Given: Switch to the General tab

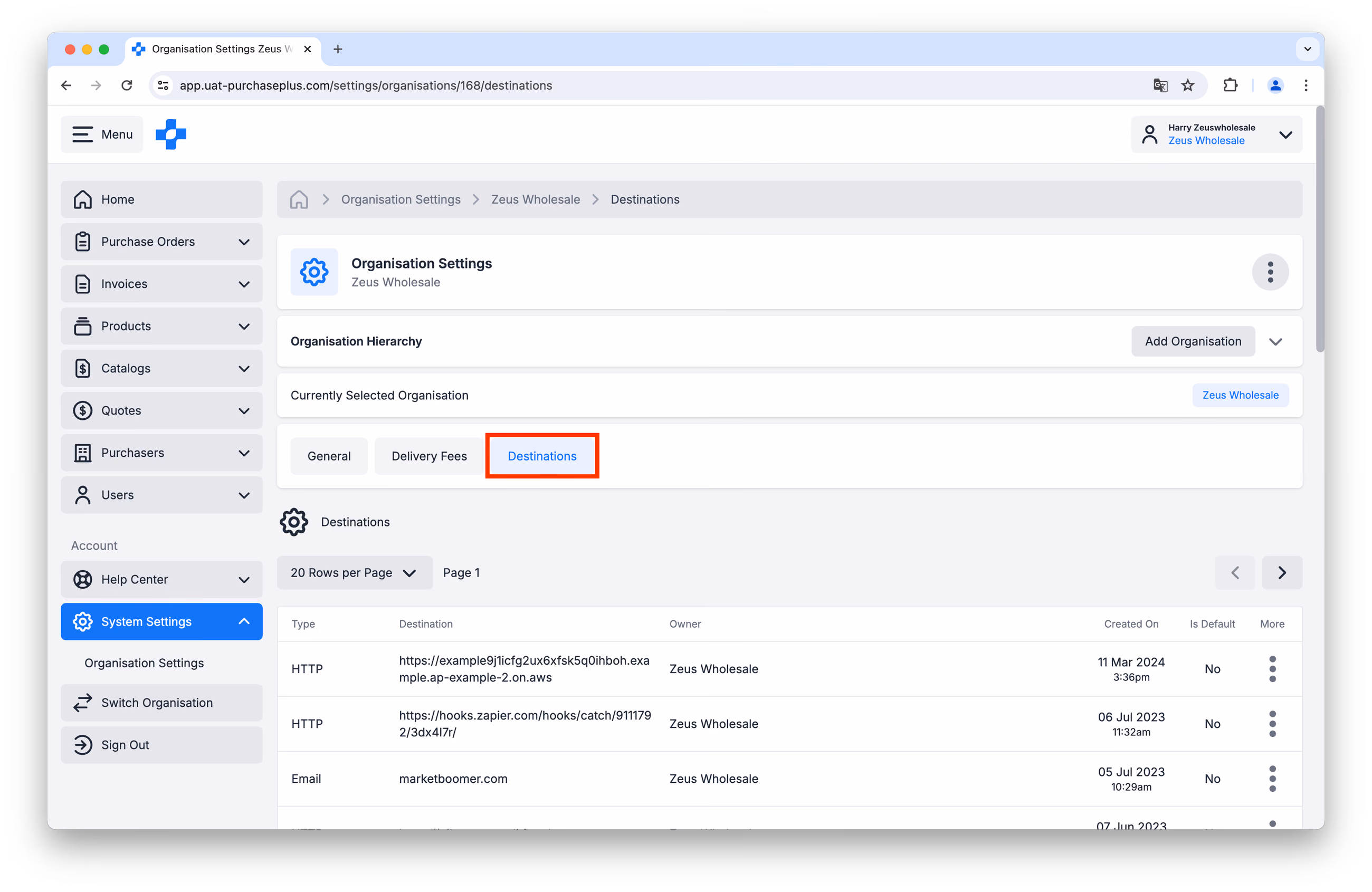Looking at the screenshot, I should point(329,456).
